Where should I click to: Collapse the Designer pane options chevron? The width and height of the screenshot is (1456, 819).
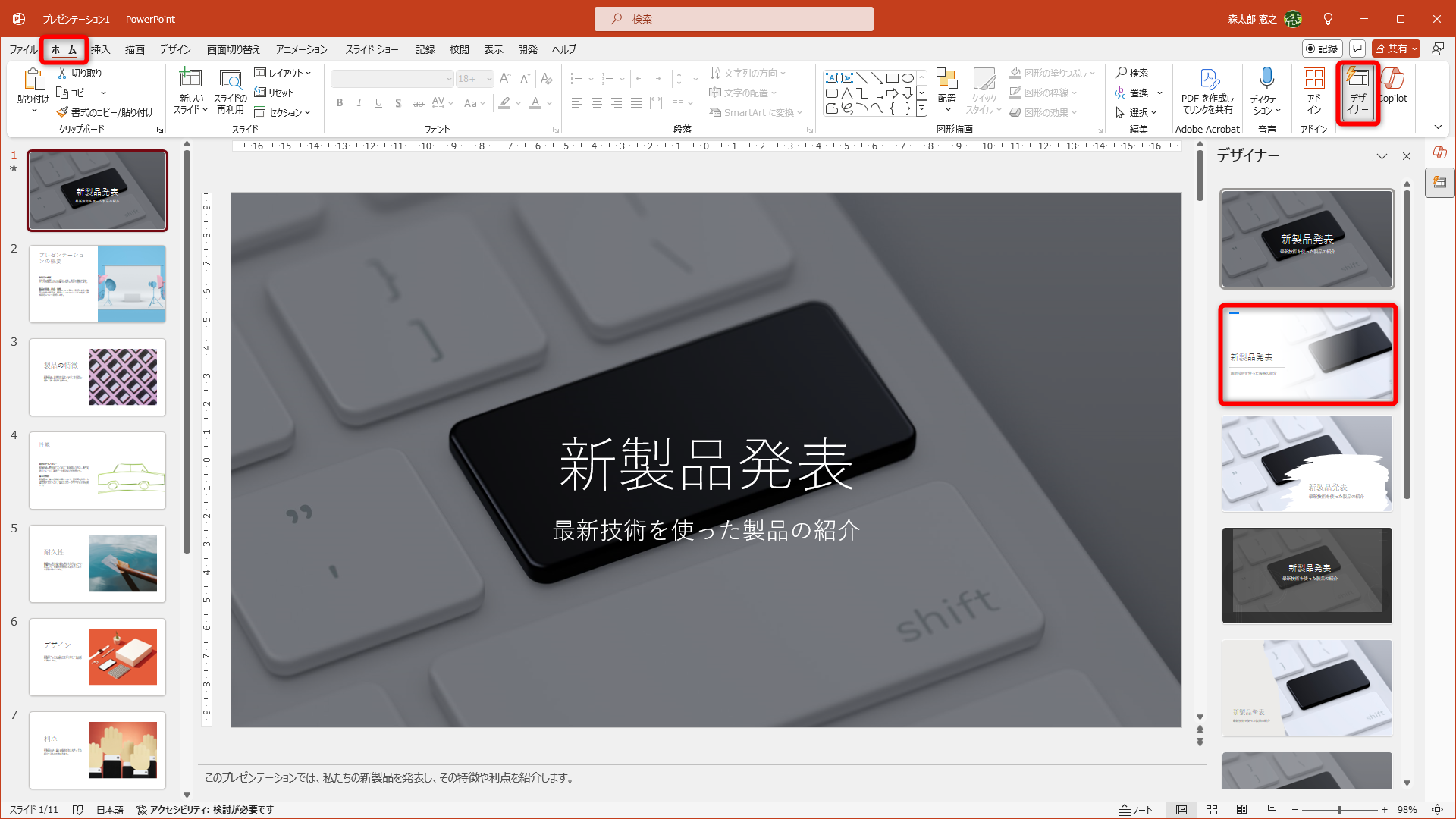tap(1382, 156)
